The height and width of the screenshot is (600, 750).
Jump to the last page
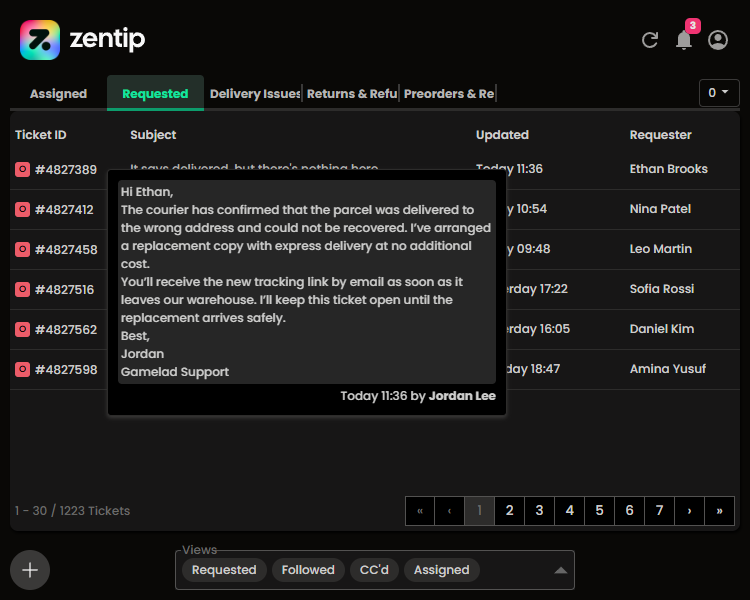click(x=719, y=511)
